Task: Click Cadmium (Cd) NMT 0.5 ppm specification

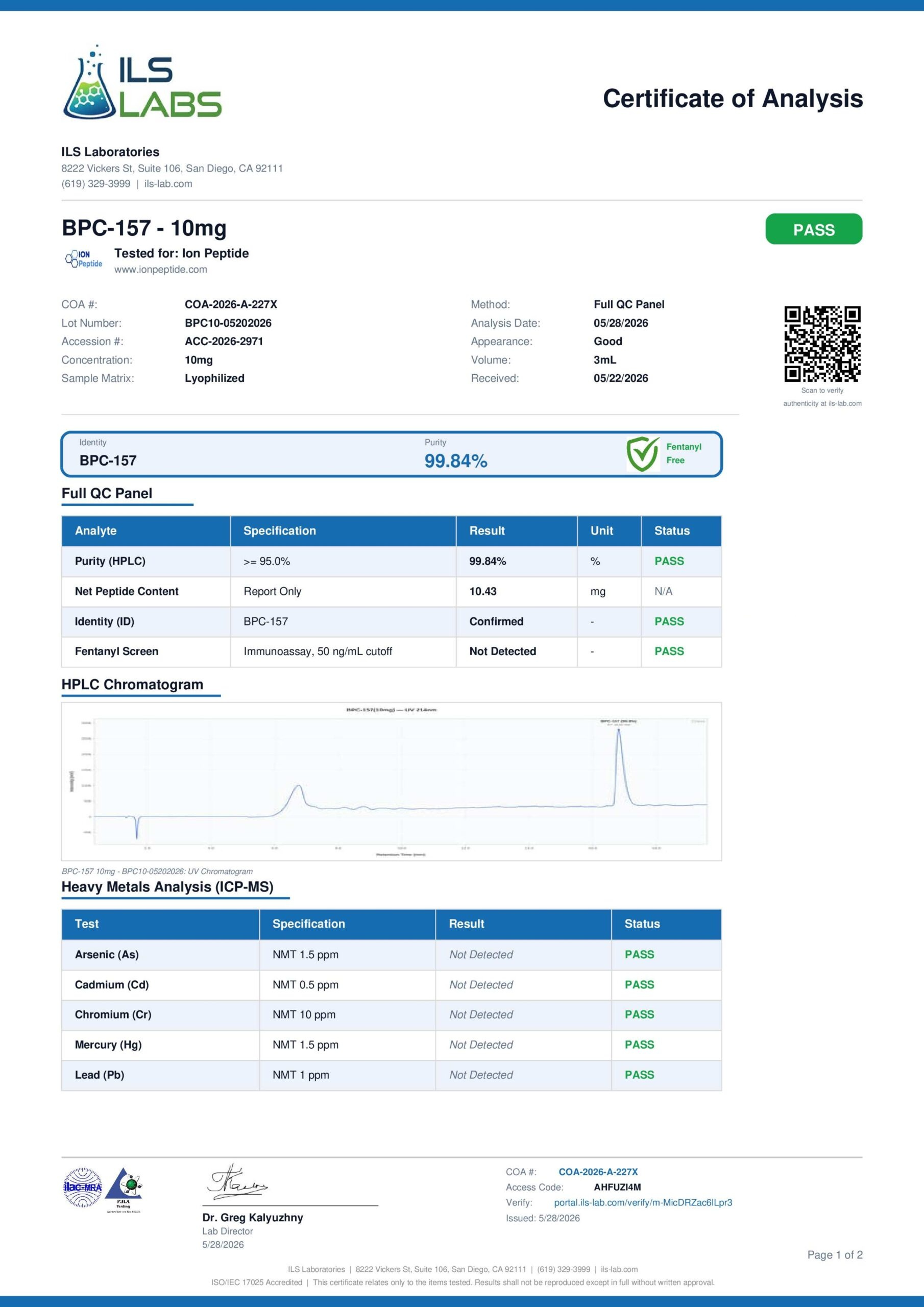Action: click(305, 985)
